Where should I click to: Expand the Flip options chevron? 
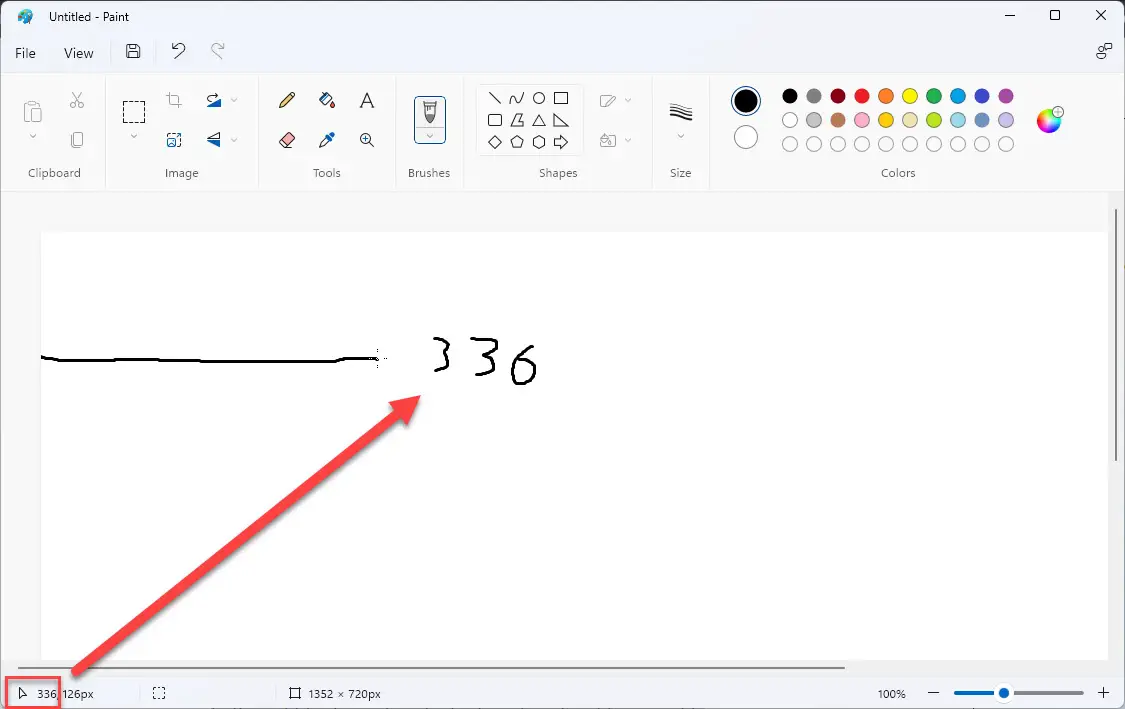[x=234, y=140]
